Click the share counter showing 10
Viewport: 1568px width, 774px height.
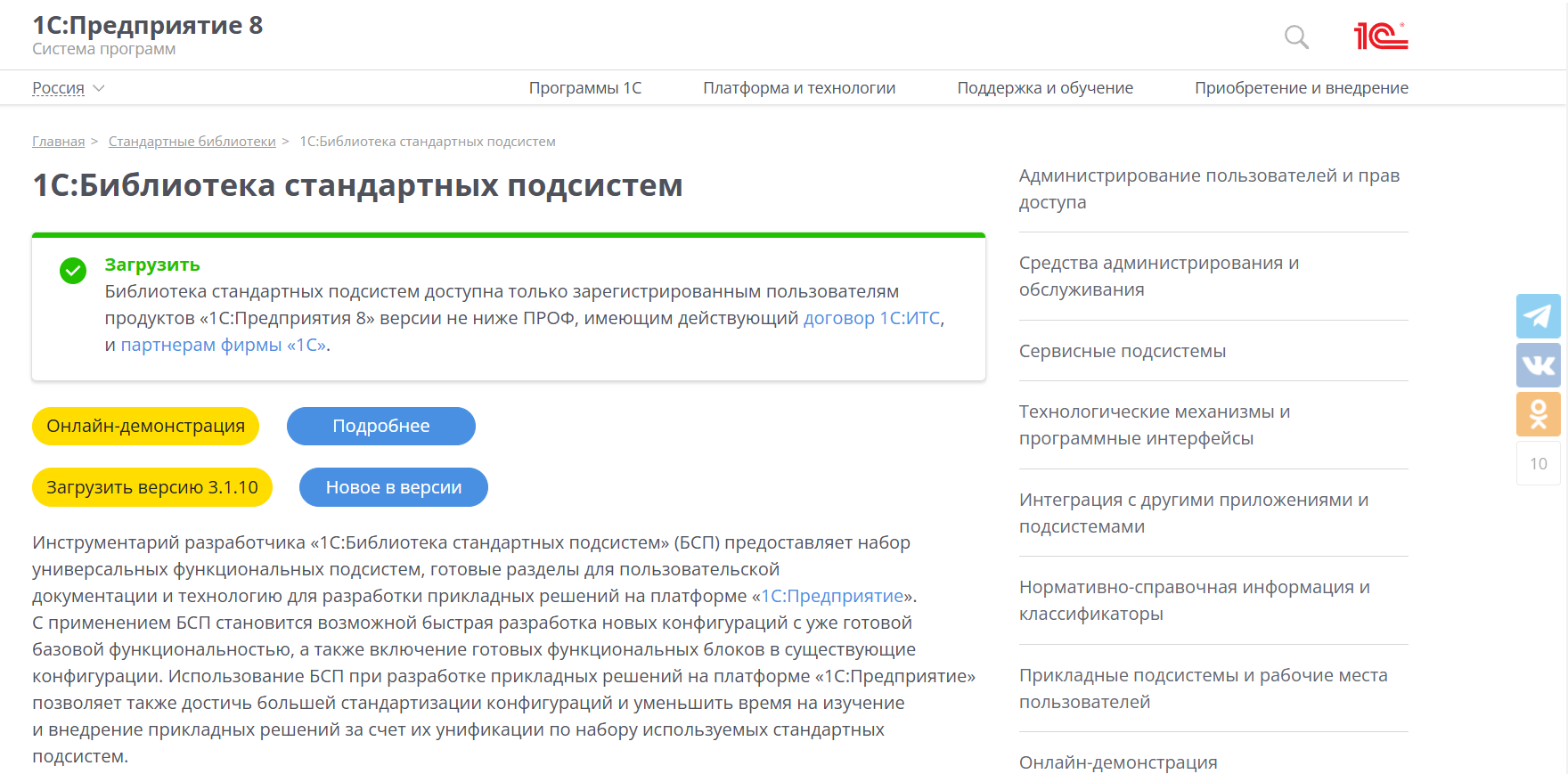pyautogui.click(x=1539, y=463)
